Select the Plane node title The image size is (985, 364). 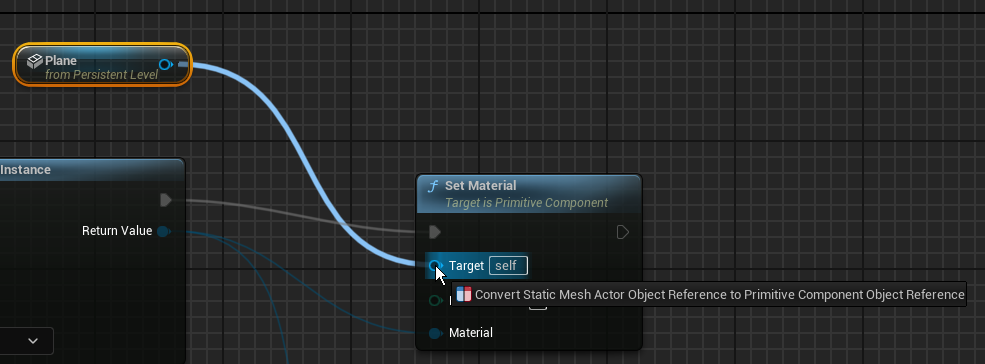tap(61, 61)
